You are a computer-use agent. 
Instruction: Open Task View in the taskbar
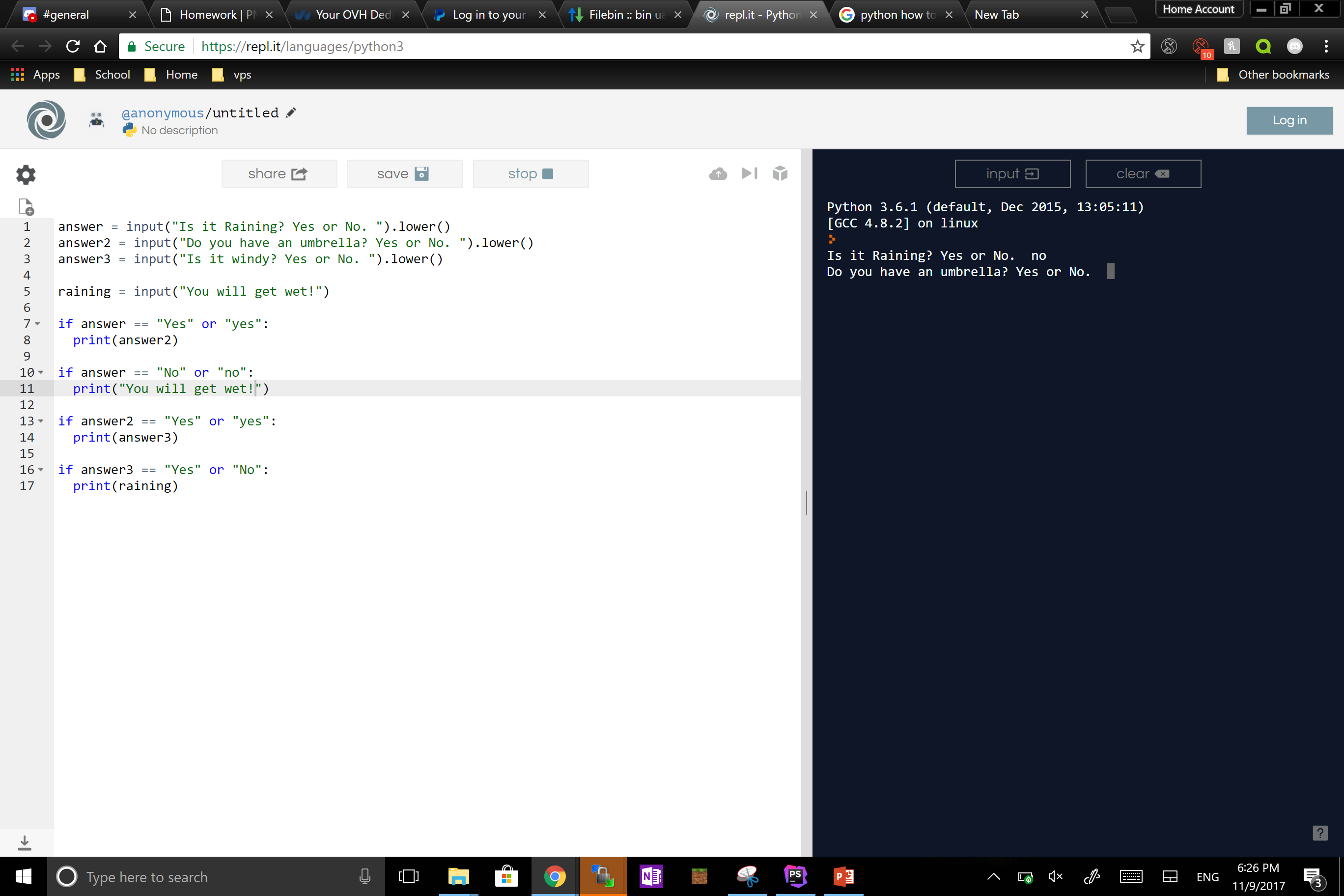click(408, 876)
